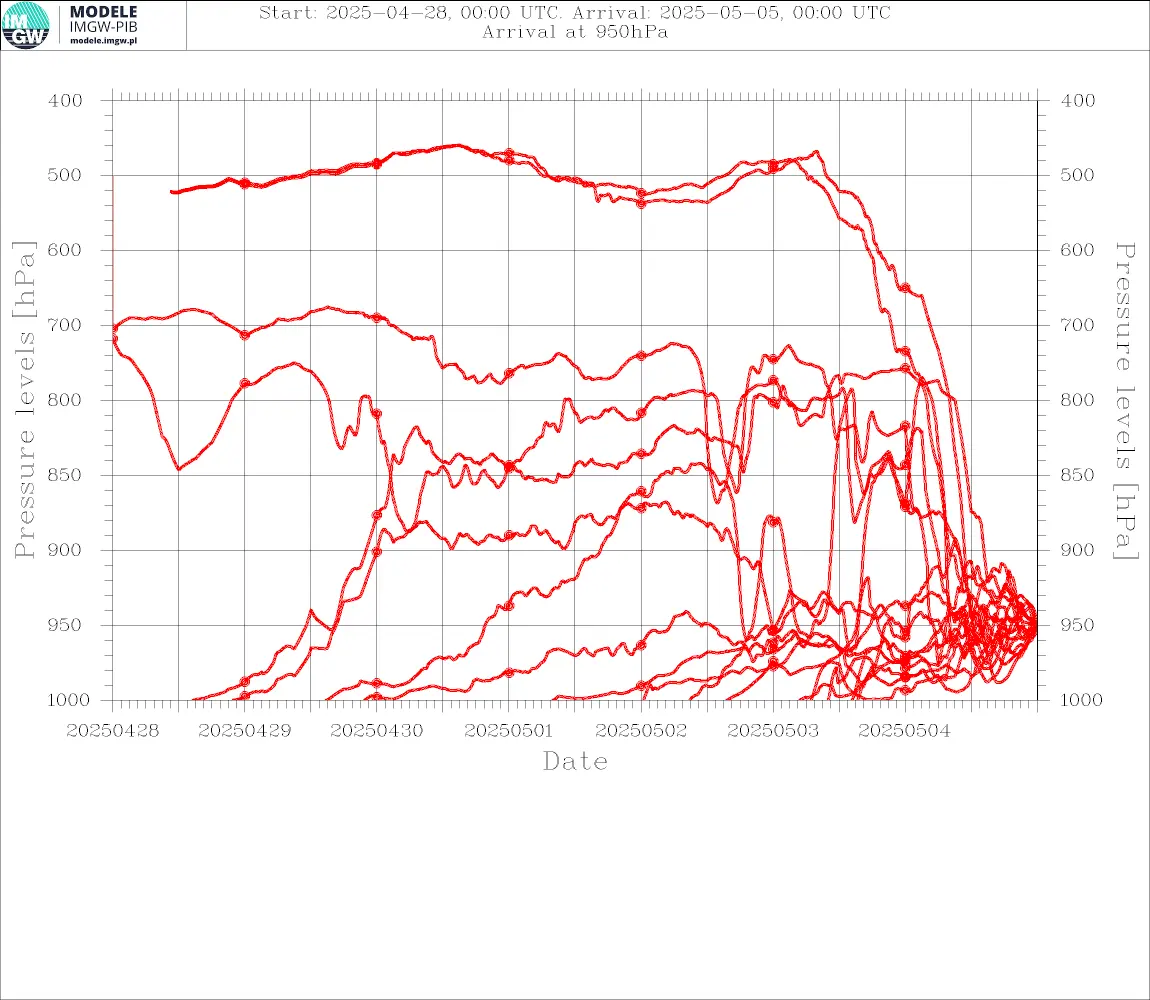Click the right axis 600 label
The height and width of the screenshot is (1000, 1150).
1077,250
